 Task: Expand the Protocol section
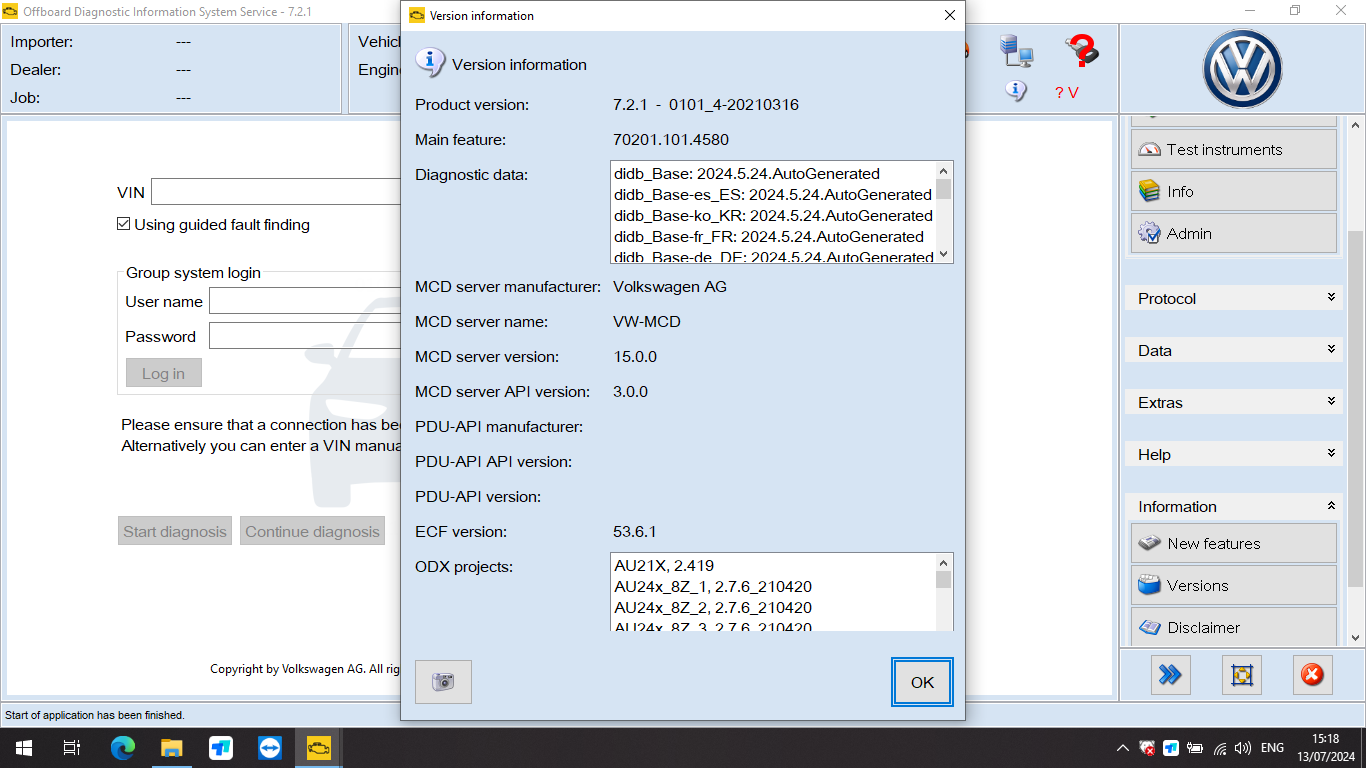click(x=1233, y=298)
